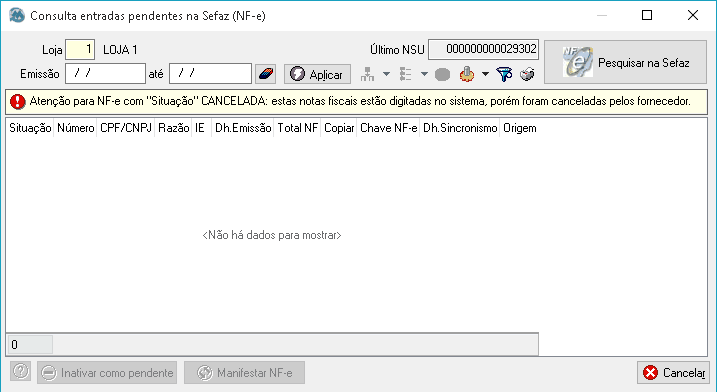The width and height of the screenshot is (717, 392).
Task: Click the LOJA 1 store name label
Action: [x=120, y=50]
